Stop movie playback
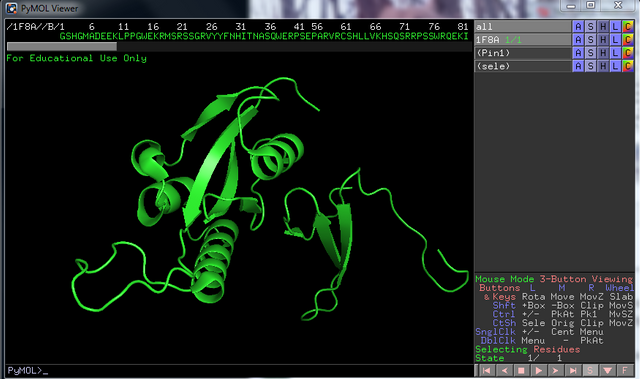640x379 pixels. (x=521, y=370)
